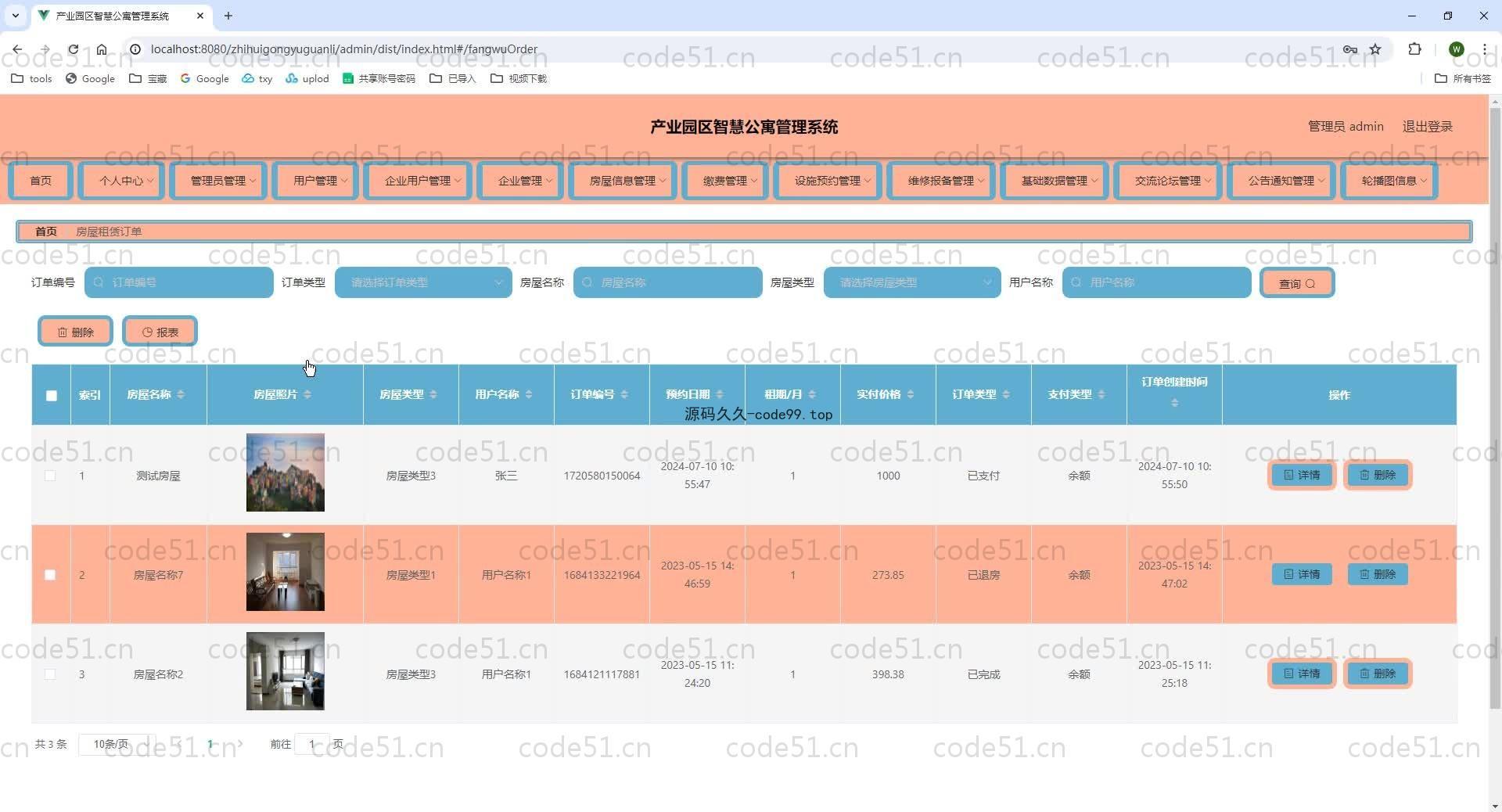Sort table by 预约日期 column
Screen dimensions: 1502x812
pos(720,394)
